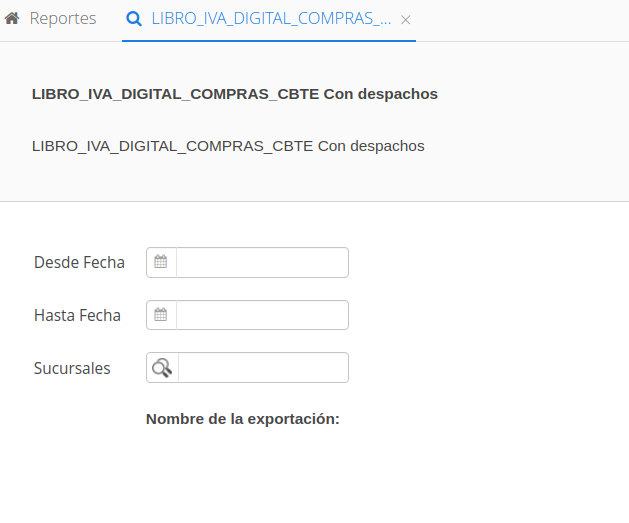Click into the Desde Fecha date field
Viewport: 629px width, 523px height.
point(262,262)
